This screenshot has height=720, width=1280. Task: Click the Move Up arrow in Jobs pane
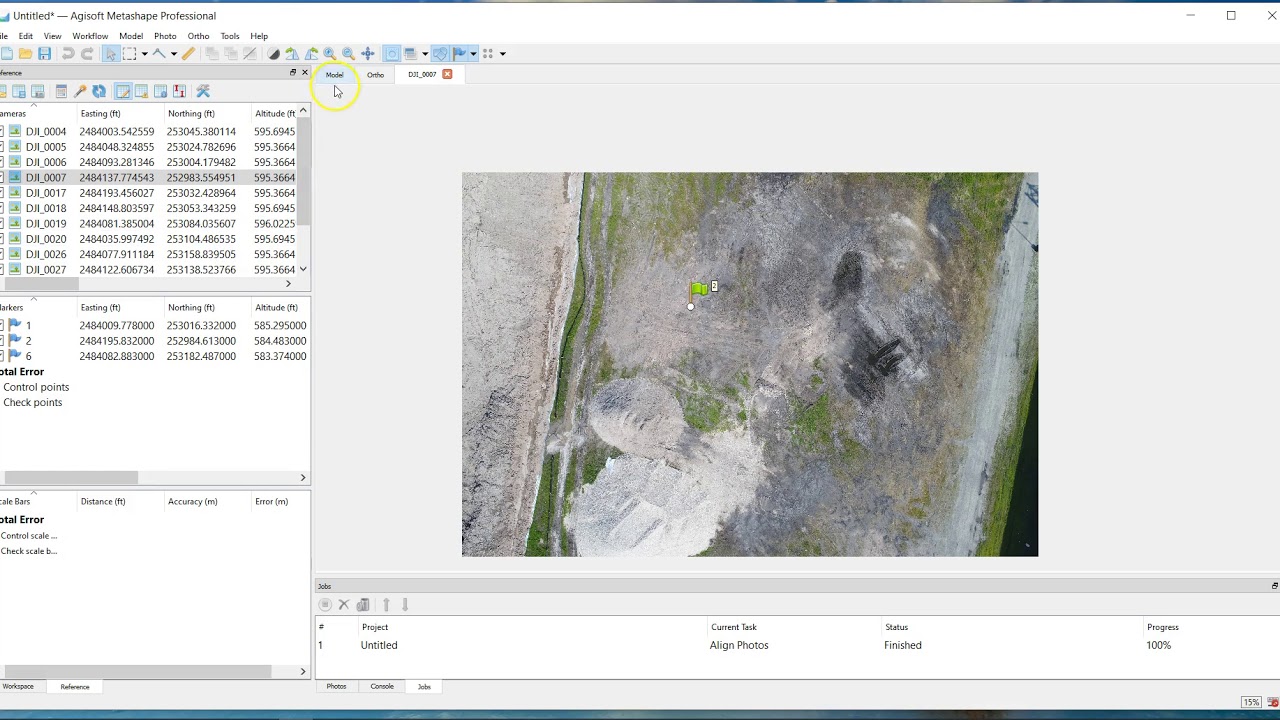(386, 605)
